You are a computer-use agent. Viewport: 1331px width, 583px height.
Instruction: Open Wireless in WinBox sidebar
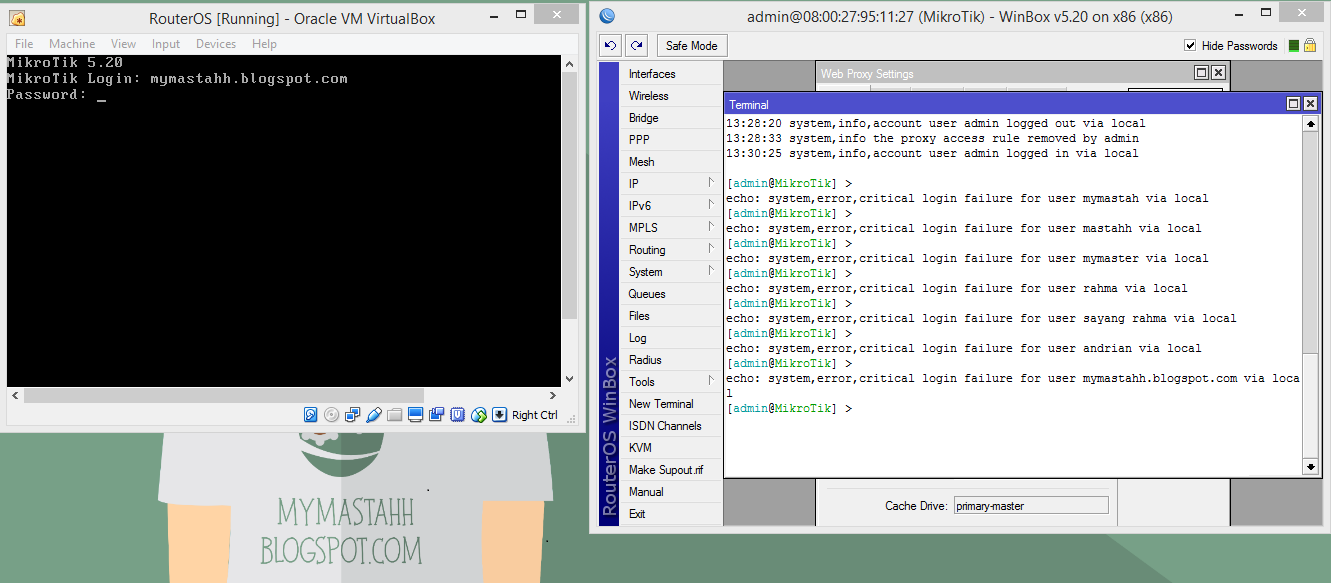[671, 96]
